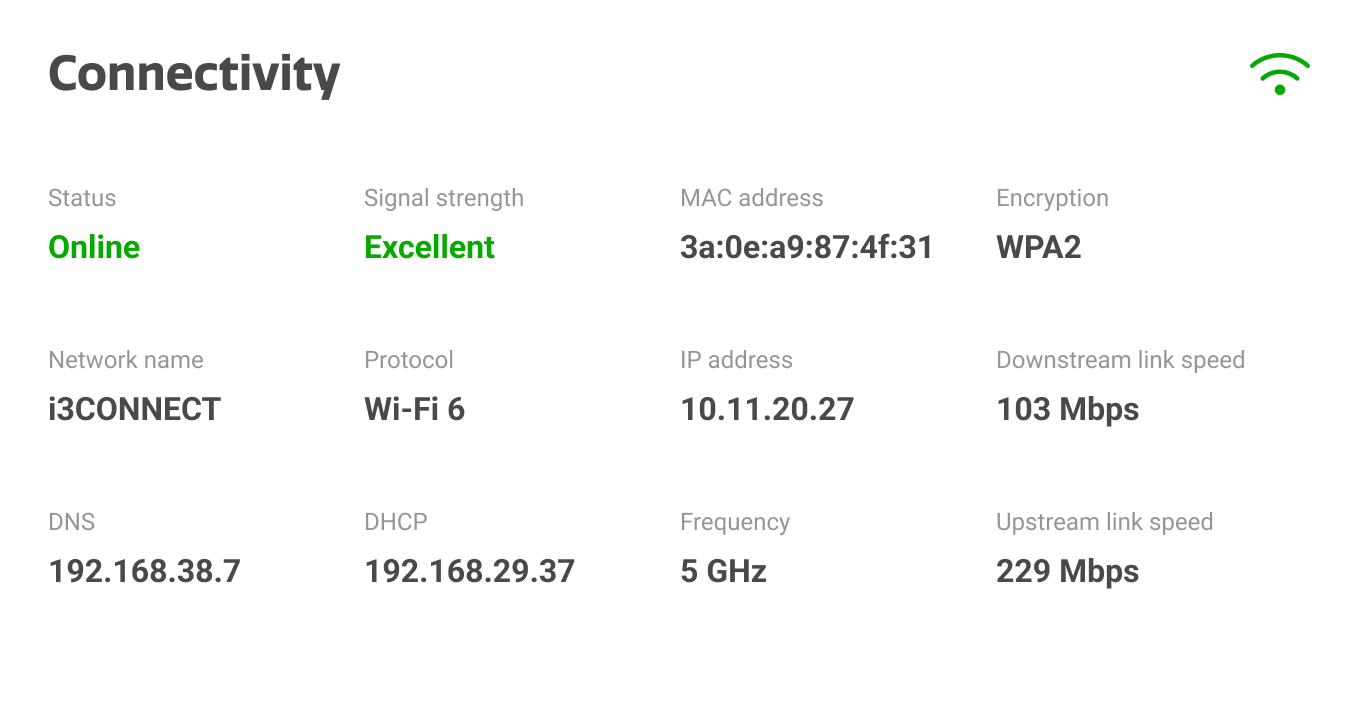1360x712 pixels.
Task: Click the Upstream link speed label
Action: coord(1104,522)
